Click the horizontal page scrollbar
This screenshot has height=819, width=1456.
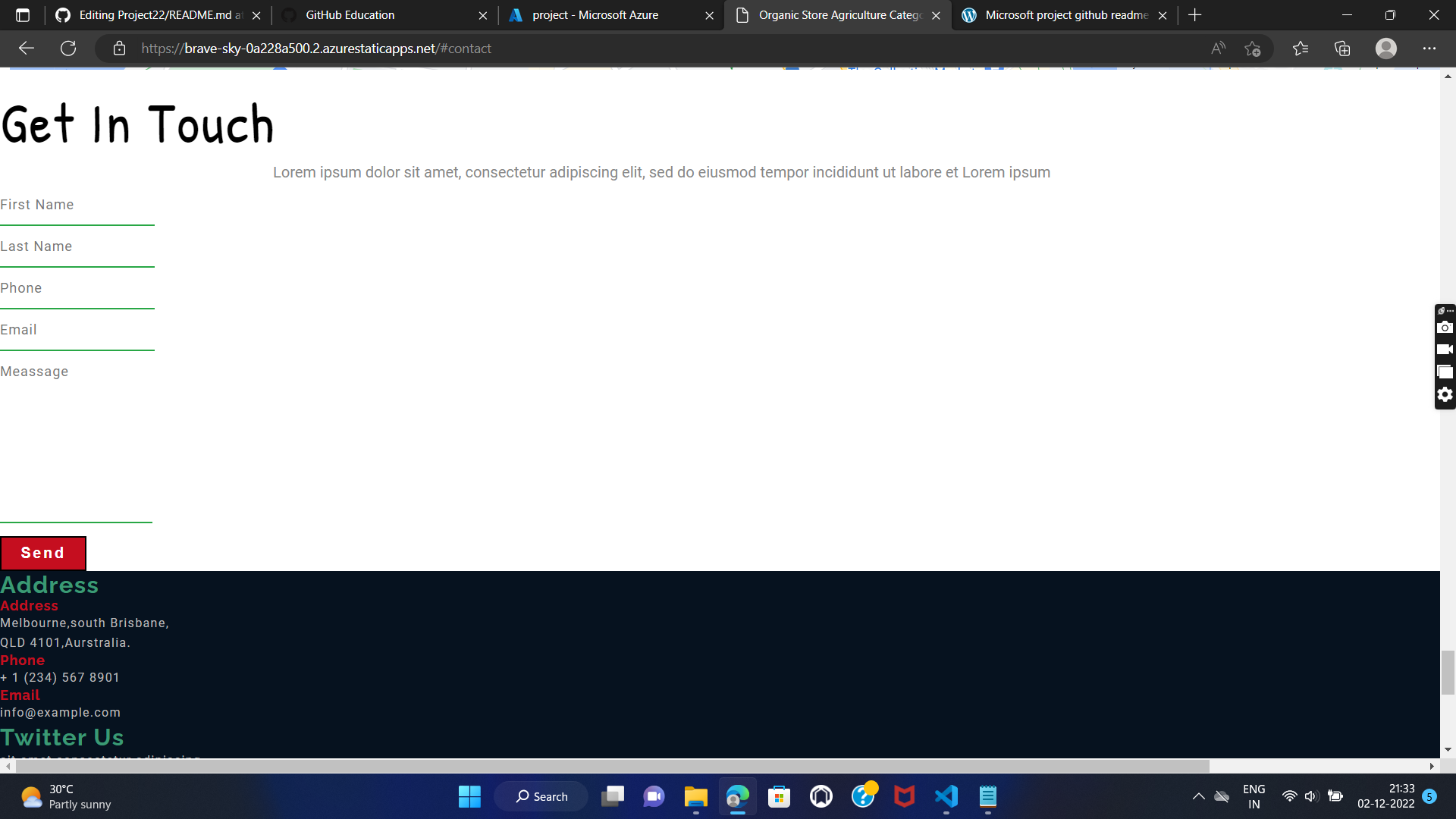(x=607, y=766)
